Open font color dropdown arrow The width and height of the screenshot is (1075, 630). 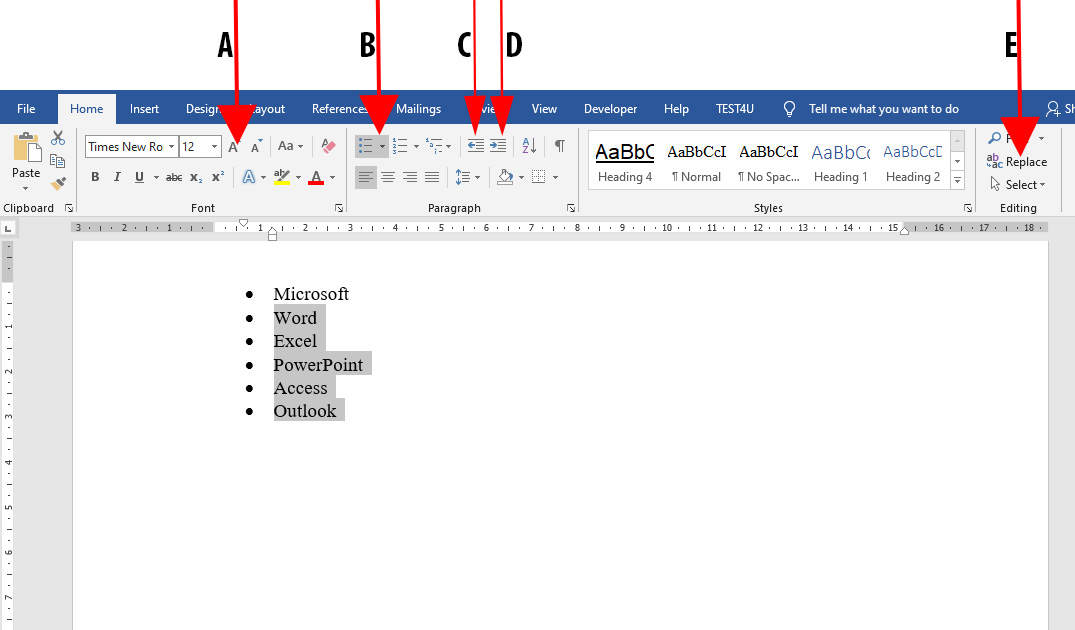pyautogui.click(x=333, y=178)
